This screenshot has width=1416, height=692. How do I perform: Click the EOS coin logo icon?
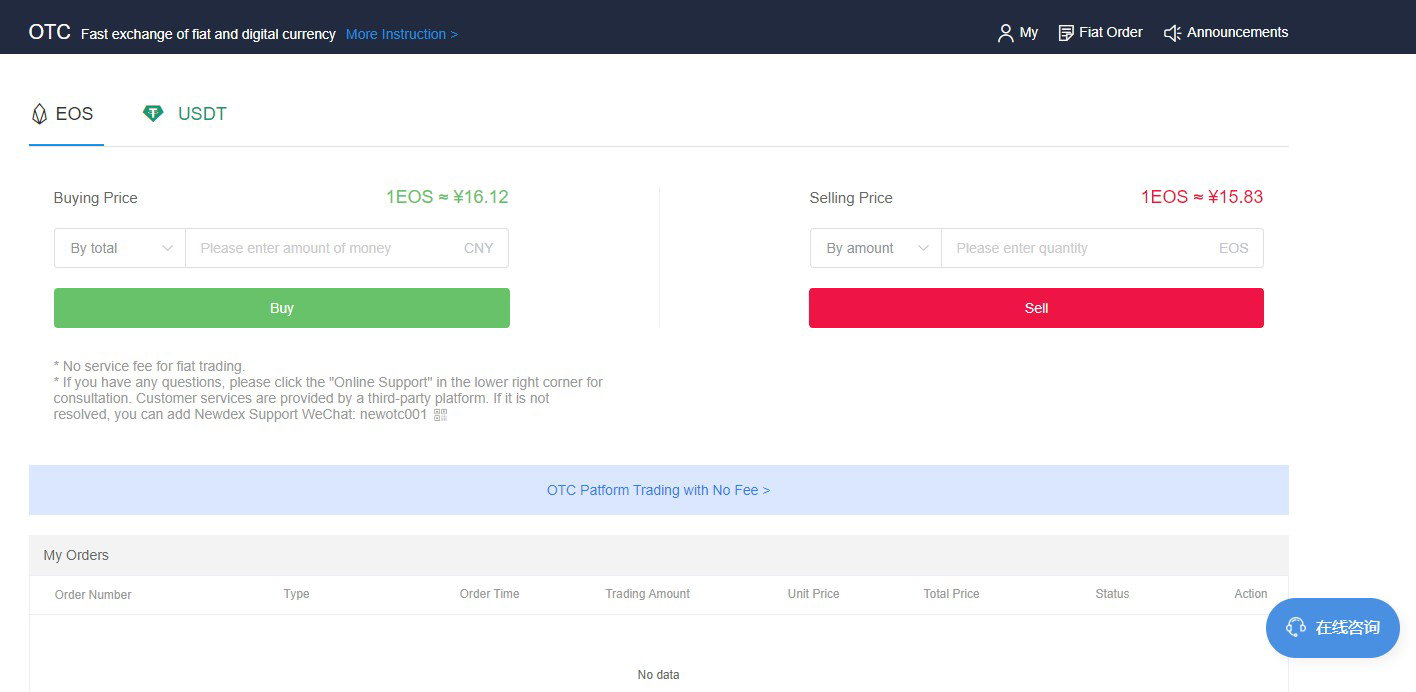[39, 114]
